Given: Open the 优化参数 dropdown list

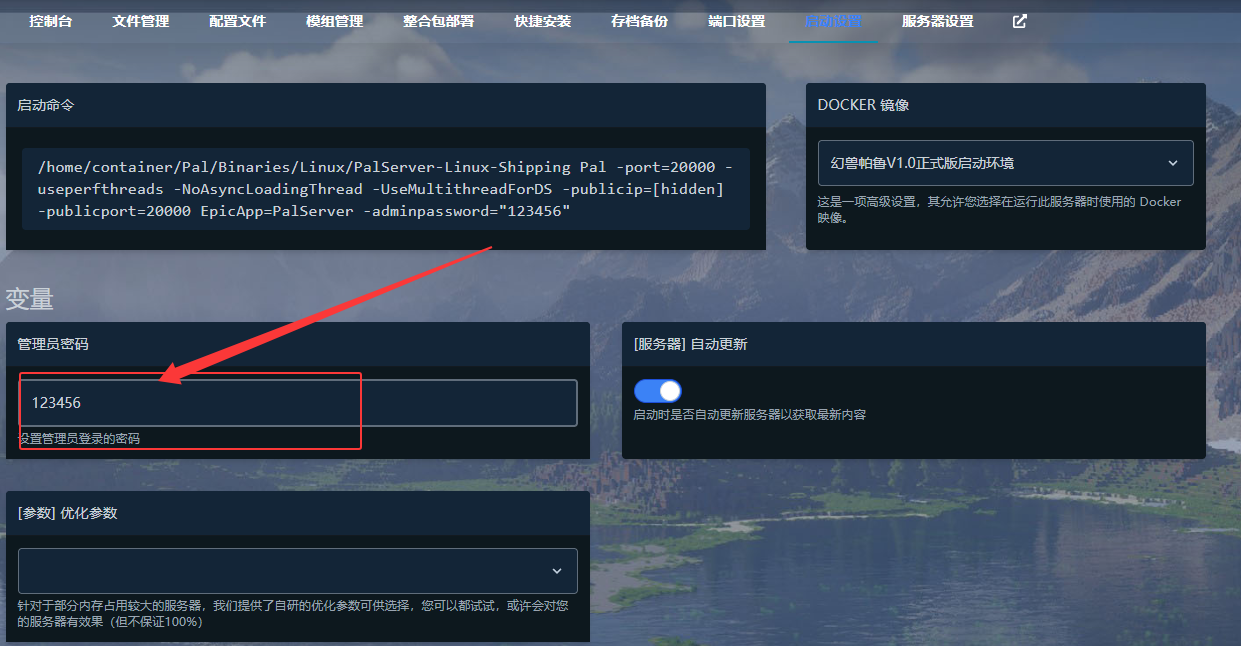Looking at the screenshot, I should pyautogui.click(x=298, y=571).
